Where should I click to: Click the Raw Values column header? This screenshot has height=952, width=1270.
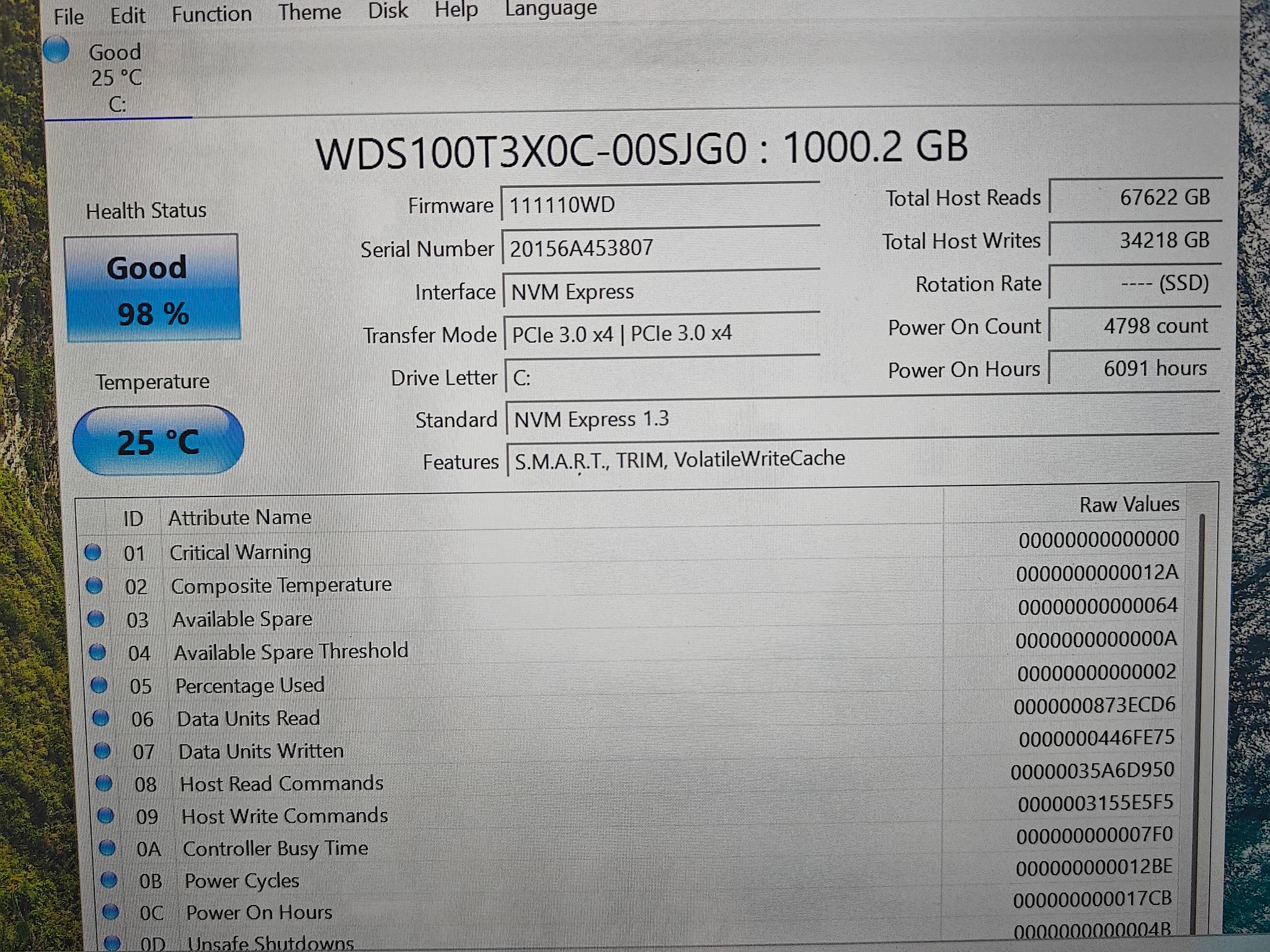(1129, 505)
